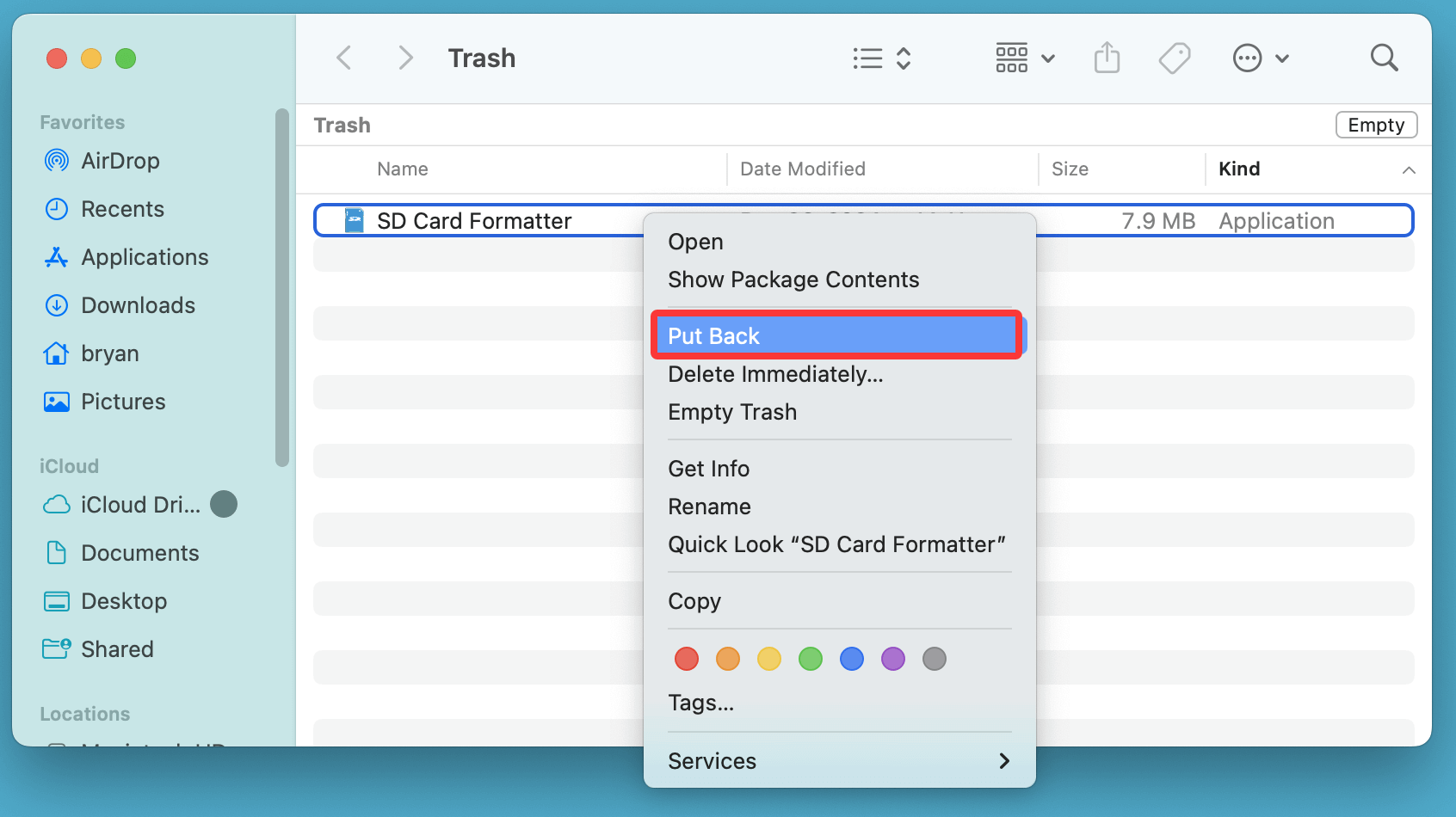Select Recents in the sidebar
The height and width of the screenshot is (817, 1456).
click(122, 209)
